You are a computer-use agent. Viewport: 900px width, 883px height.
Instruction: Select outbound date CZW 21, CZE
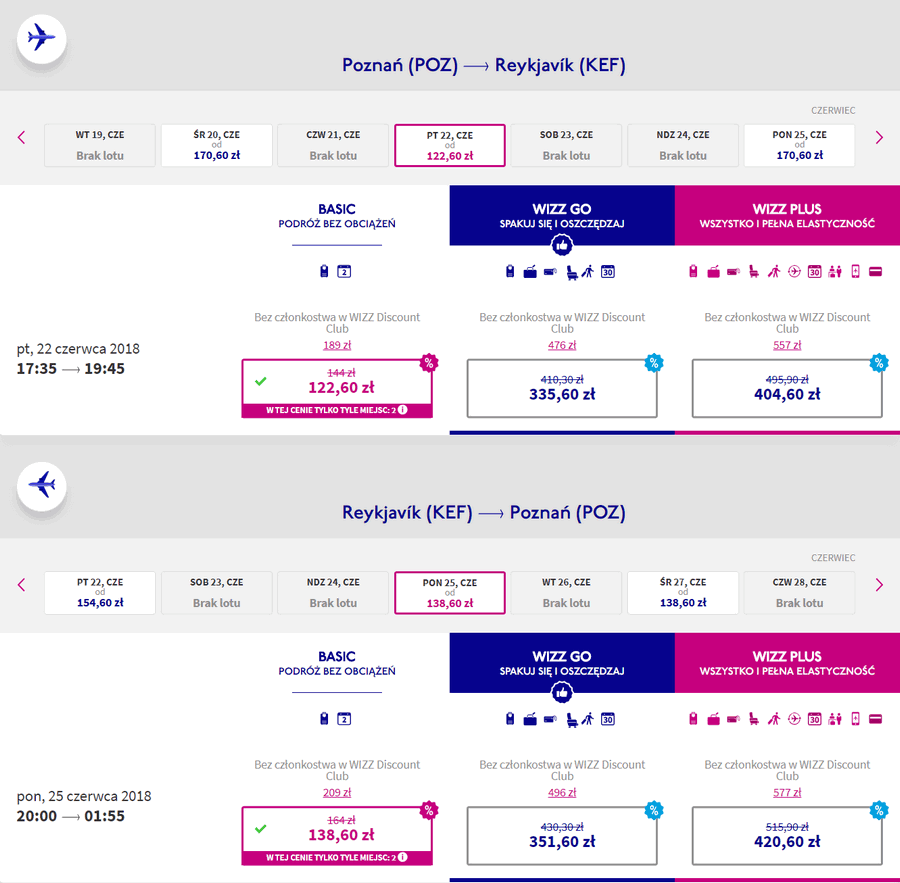(333, 145)
